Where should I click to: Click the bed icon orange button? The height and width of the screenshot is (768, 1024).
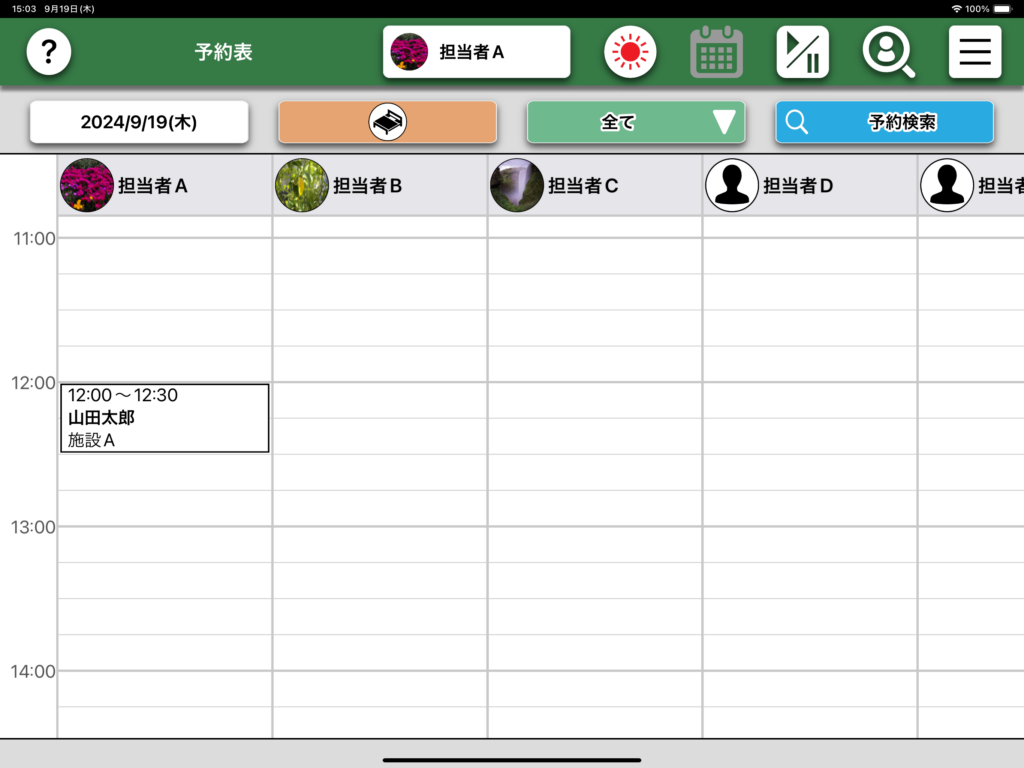387,122
